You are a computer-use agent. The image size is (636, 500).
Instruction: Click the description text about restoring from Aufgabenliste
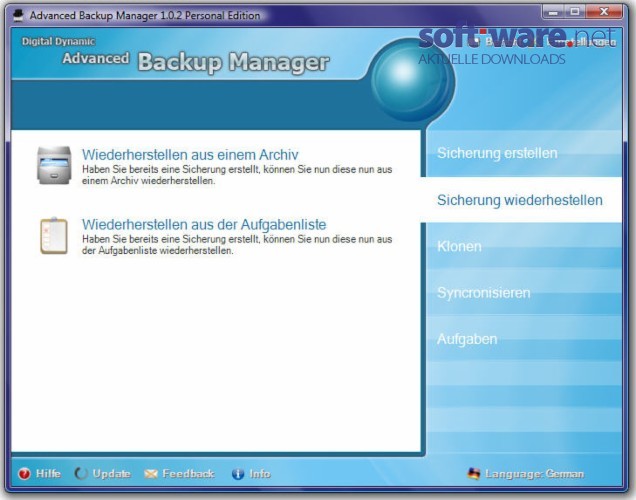click(x=237, y=245)
